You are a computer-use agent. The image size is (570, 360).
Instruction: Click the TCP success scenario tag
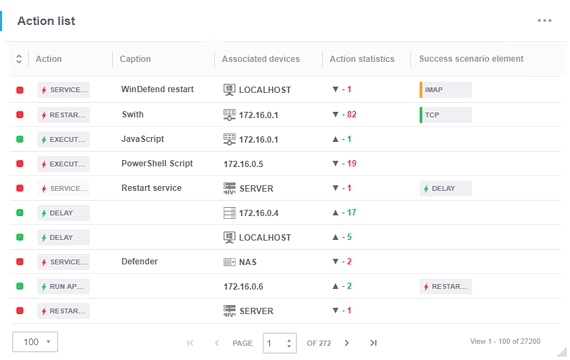[x=446, y=115]
